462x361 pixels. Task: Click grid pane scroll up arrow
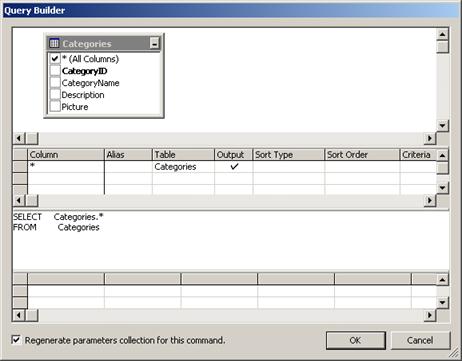442,155
